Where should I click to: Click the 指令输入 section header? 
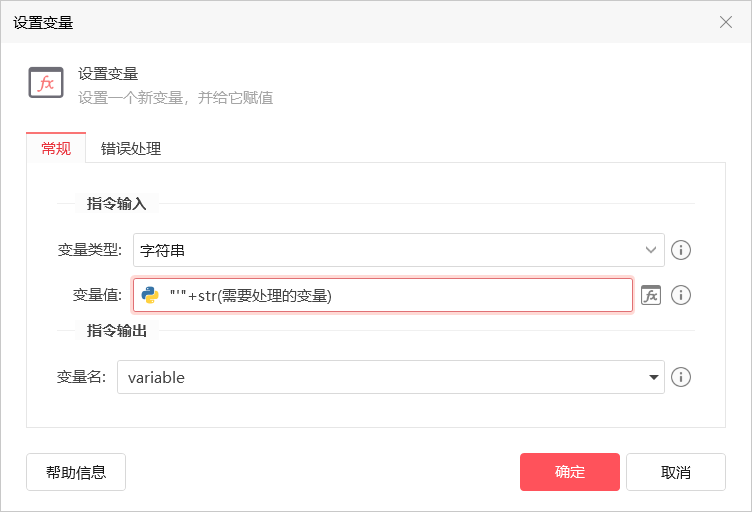click(117, 204)
